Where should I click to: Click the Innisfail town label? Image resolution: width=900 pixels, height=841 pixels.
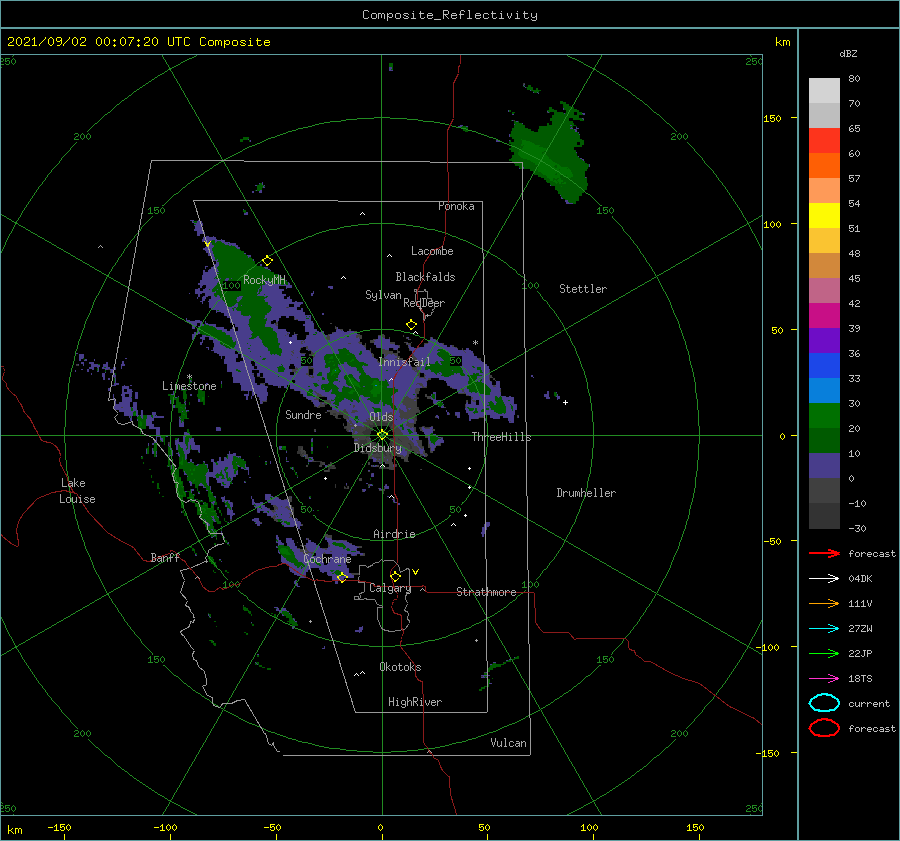pos(404,362)
